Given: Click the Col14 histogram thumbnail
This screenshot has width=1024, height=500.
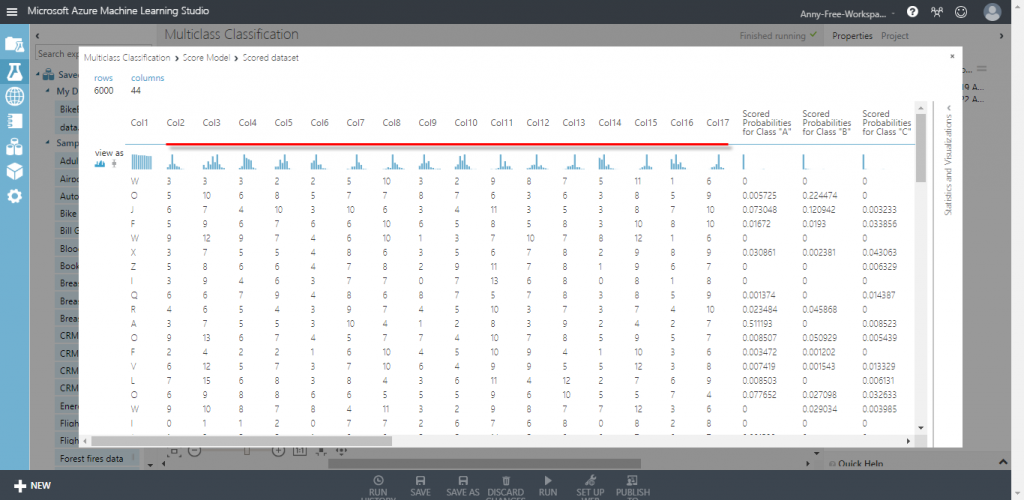Looking at the screenshot, I should tap(609, 162).
